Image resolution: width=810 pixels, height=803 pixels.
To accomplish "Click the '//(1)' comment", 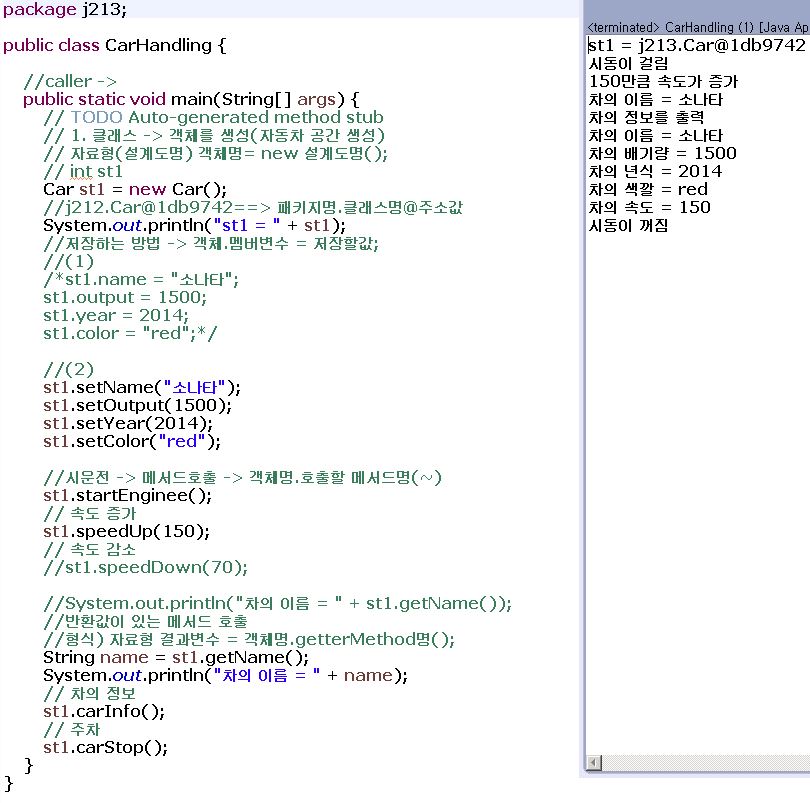I will tap(69, 261).
